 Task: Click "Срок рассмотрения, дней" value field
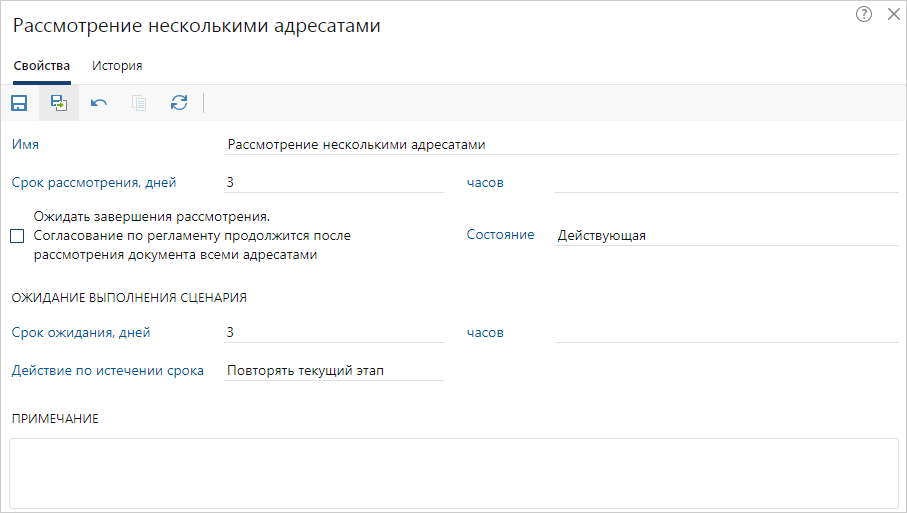334,182
